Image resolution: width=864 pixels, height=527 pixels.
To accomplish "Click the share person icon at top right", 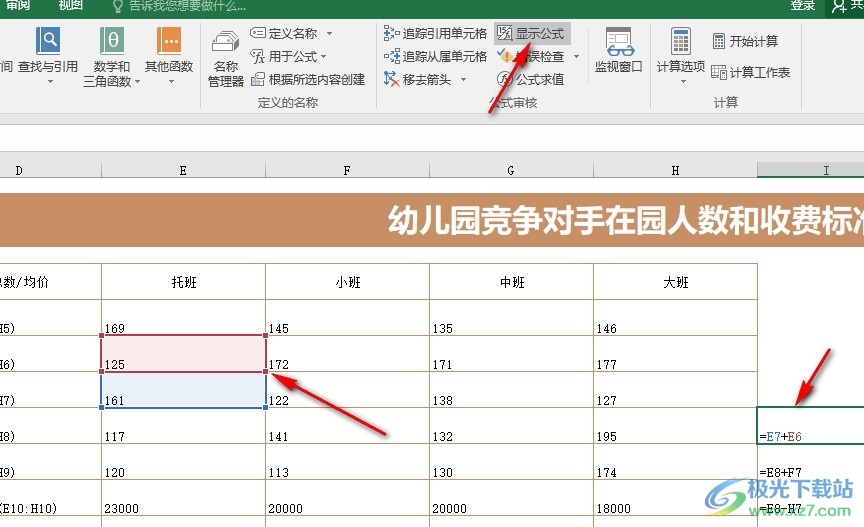I will pos(840,6).
